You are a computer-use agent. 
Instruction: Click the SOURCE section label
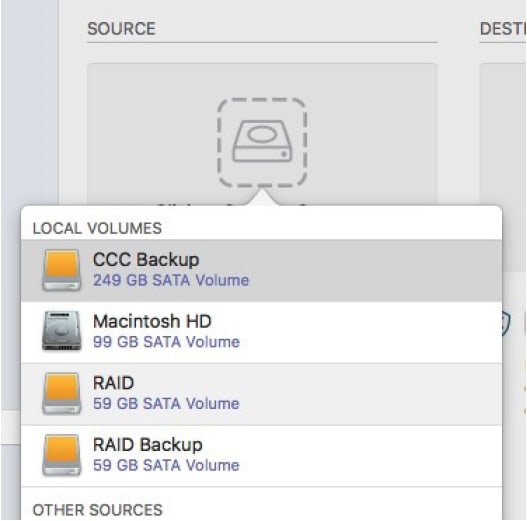(x=121, y=29)
